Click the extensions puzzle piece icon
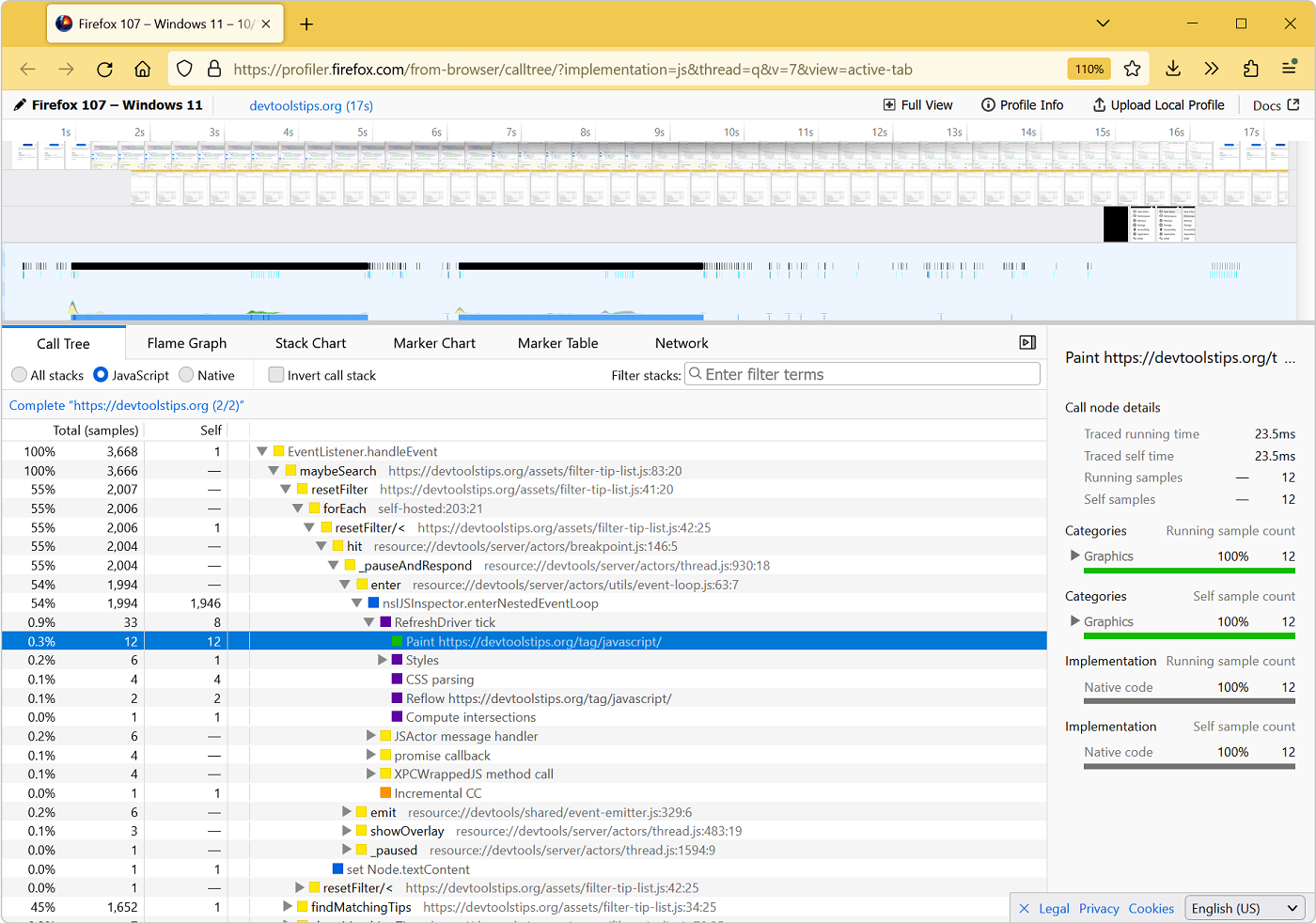This screenshot has width=1316, height=923. (1250, 69)
